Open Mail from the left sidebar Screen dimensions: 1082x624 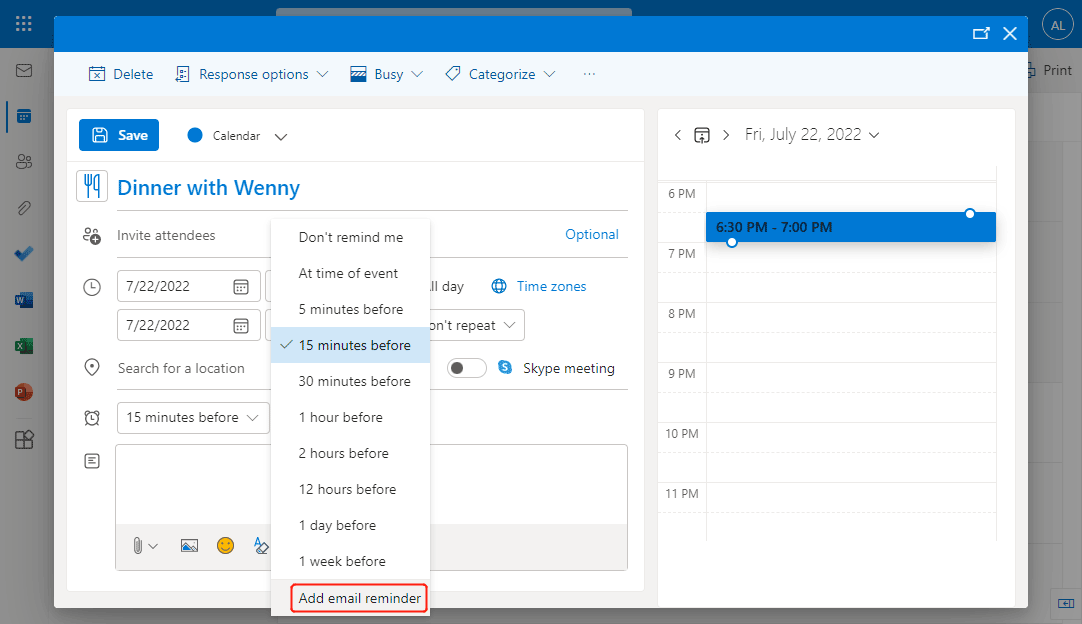pos(24,71)
